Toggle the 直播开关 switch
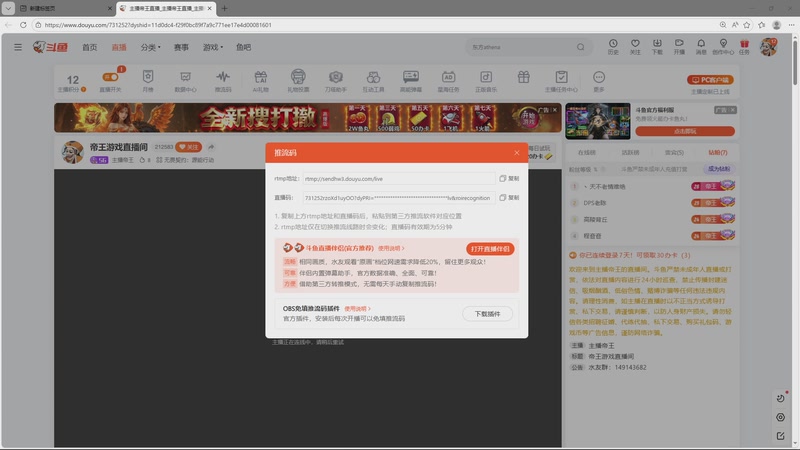Image resolution: width=800 pixels, height=450 pixels. 111,77
